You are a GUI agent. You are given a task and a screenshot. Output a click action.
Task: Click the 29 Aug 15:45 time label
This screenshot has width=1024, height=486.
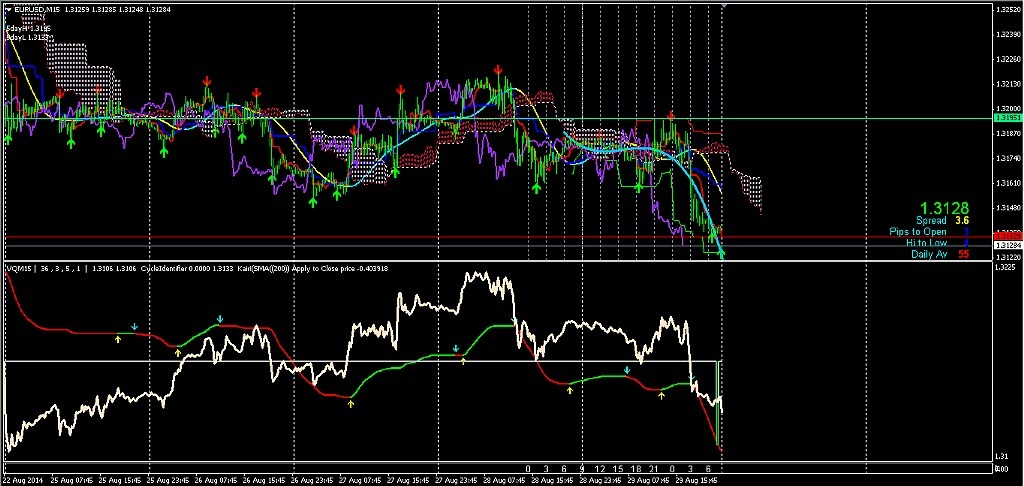[x=697, y=480]
